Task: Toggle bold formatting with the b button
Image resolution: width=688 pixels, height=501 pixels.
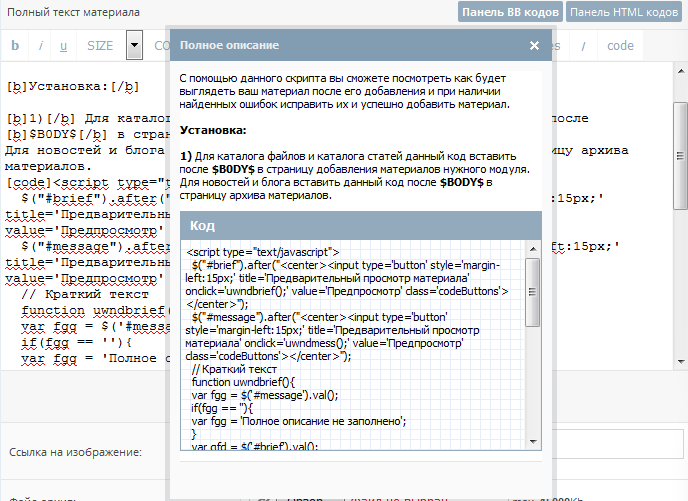Action: click(x=15, y=46)
